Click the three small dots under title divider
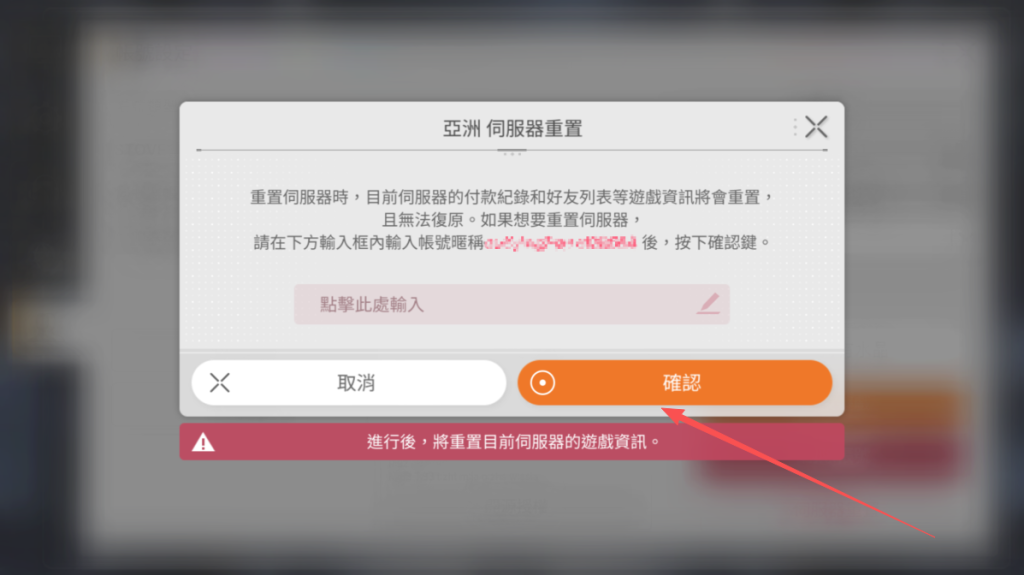 click(512, 154)
